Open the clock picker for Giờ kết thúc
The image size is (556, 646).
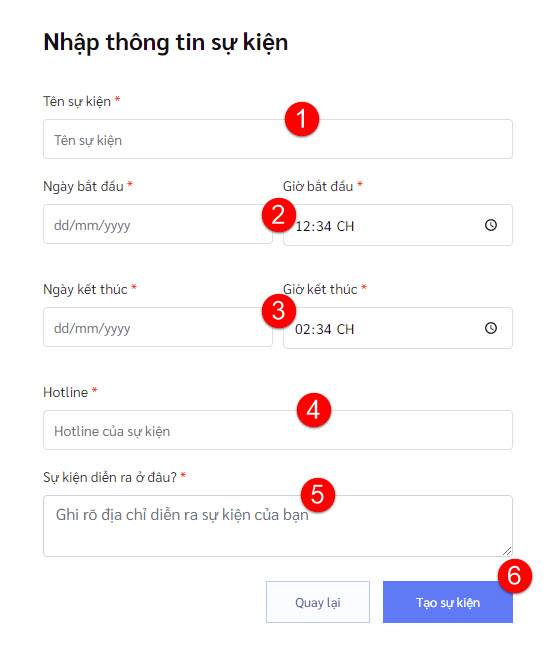coord(491,328)
